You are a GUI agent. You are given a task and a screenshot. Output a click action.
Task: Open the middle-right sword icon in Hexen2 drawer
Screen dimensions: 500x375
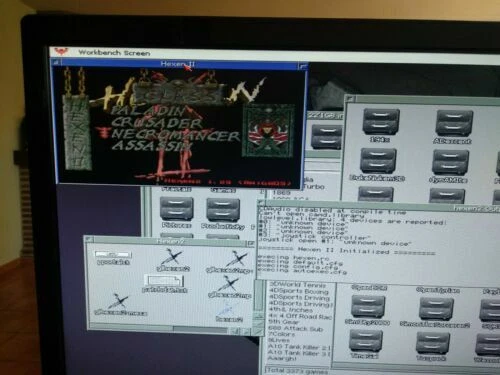coord(229,287)
